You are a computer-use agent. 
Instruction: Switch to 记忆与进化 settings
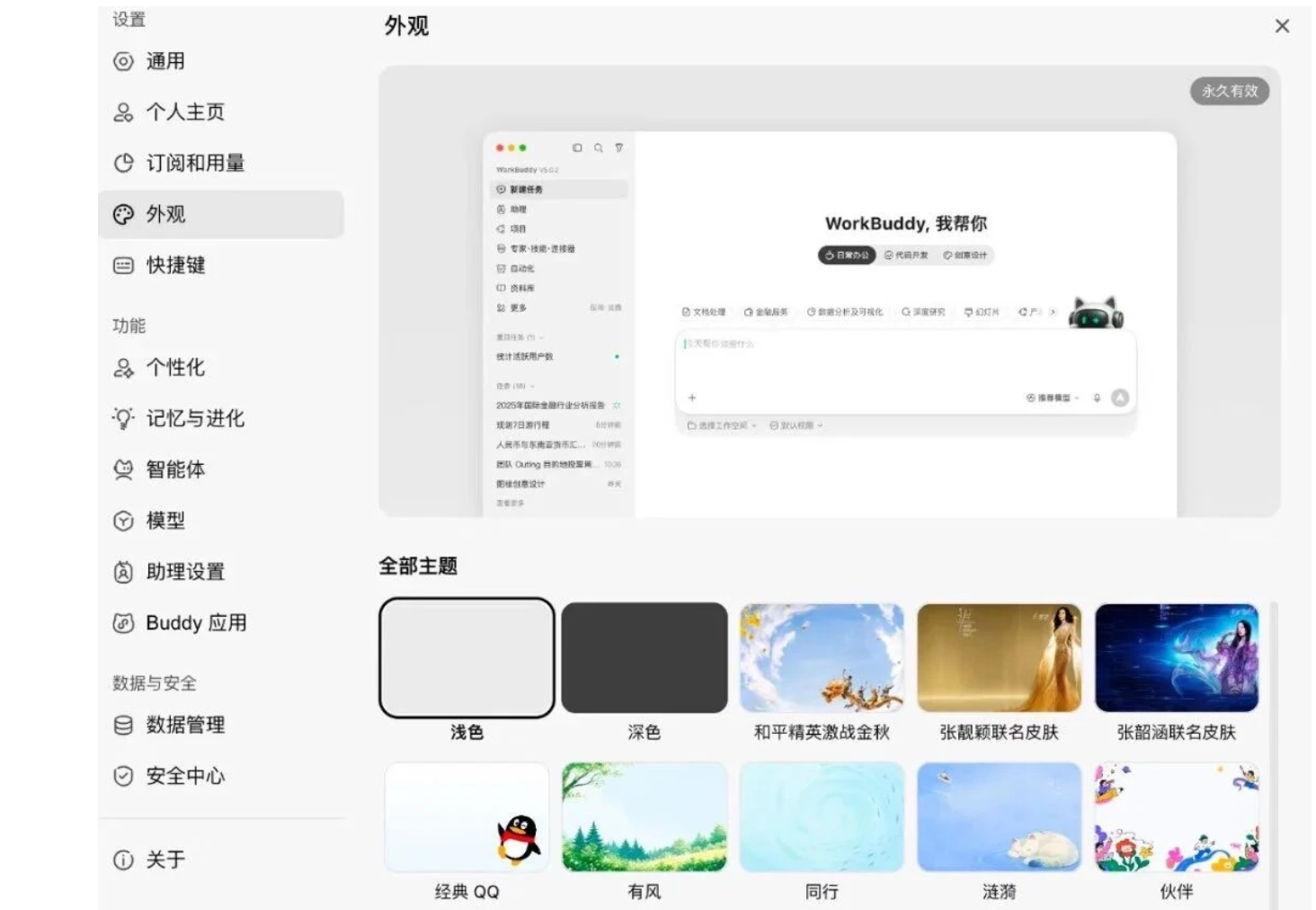pyautogui.click(x=221, y=418)
